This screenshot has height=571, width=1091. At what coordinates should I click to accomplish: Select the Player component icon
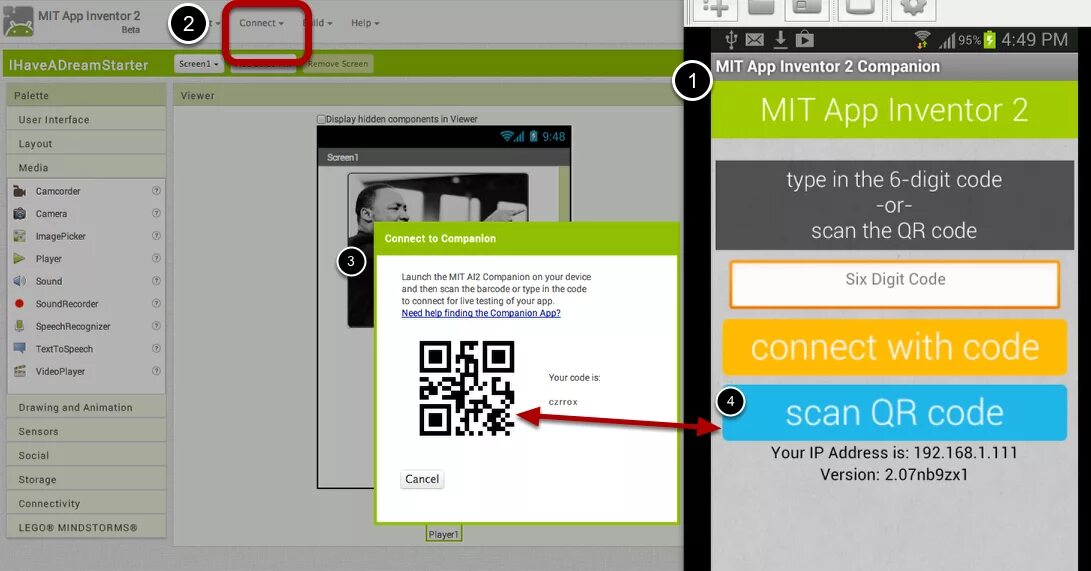pyautogui.click(x=19, y=258)
